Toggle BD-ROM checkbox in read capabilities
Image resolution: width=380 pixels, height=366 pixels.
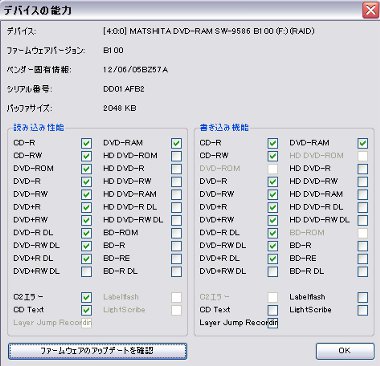pos(176,233)
